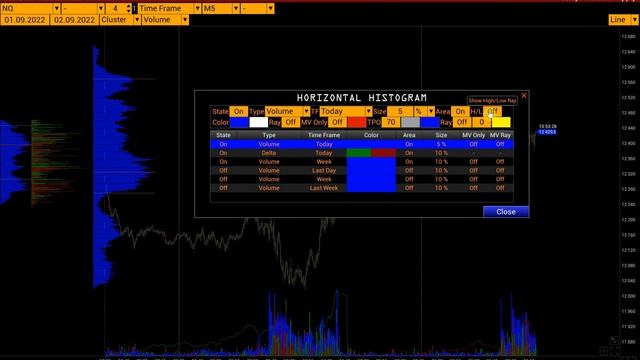The image size is (640, 360).
Task: Click the blue Close button
Action: tap(506, 212)
